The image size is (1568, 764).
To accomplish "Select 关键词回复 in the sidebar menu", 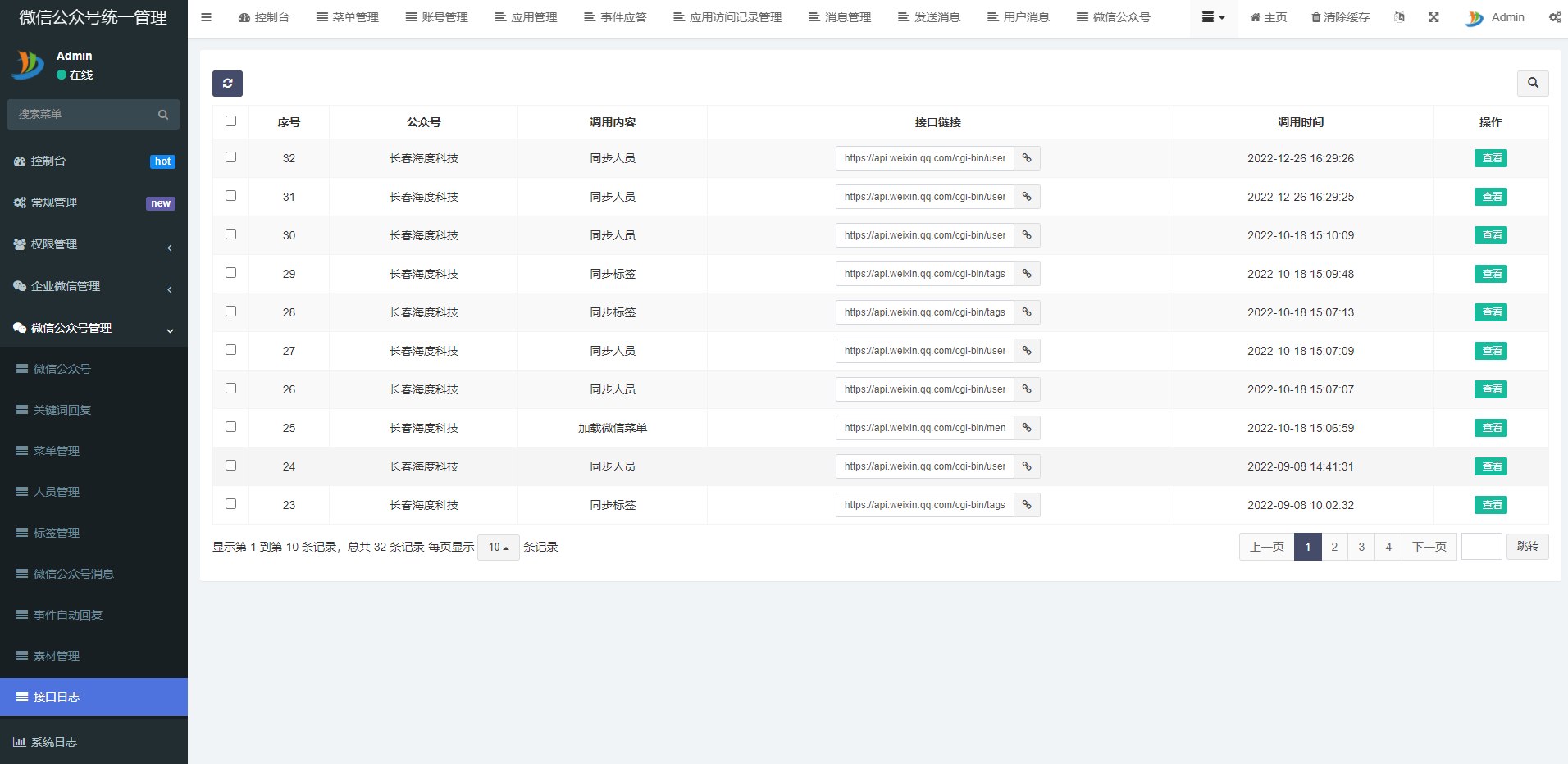I will tap(62, 410).
